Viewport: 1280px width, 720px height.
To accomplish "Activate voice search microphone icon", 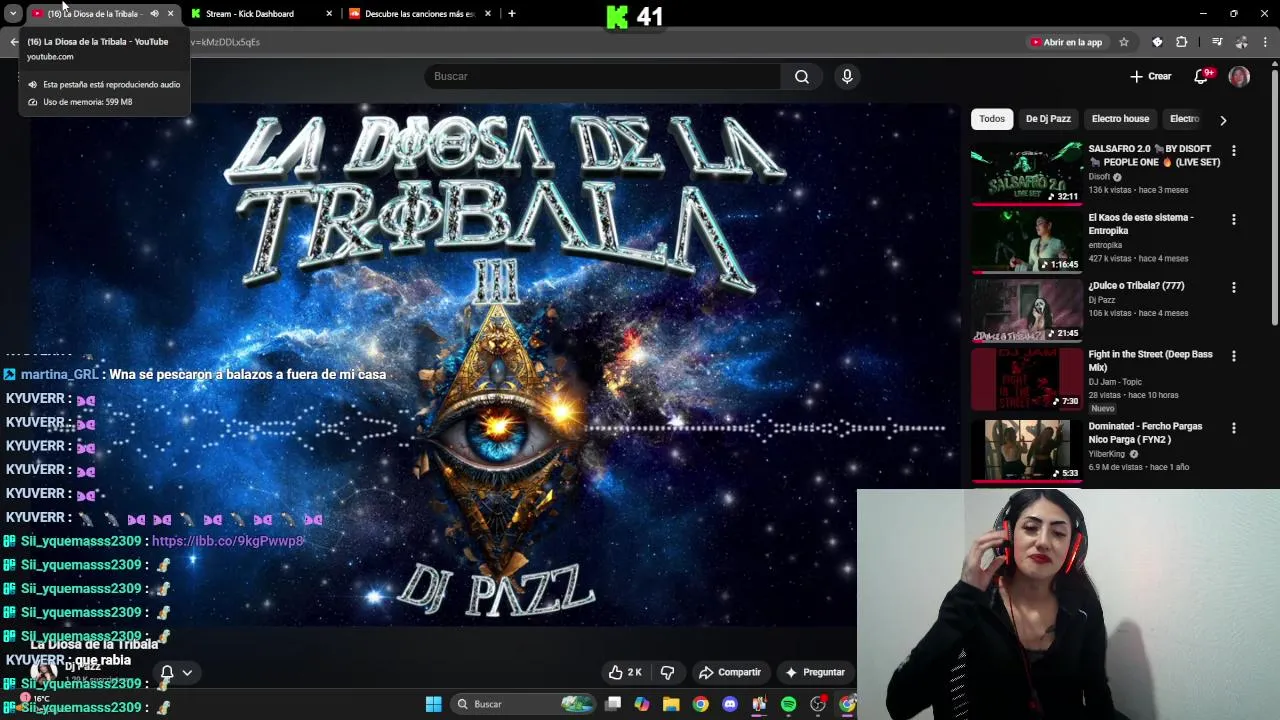I will pyautogui.click(x=847, y=76).
